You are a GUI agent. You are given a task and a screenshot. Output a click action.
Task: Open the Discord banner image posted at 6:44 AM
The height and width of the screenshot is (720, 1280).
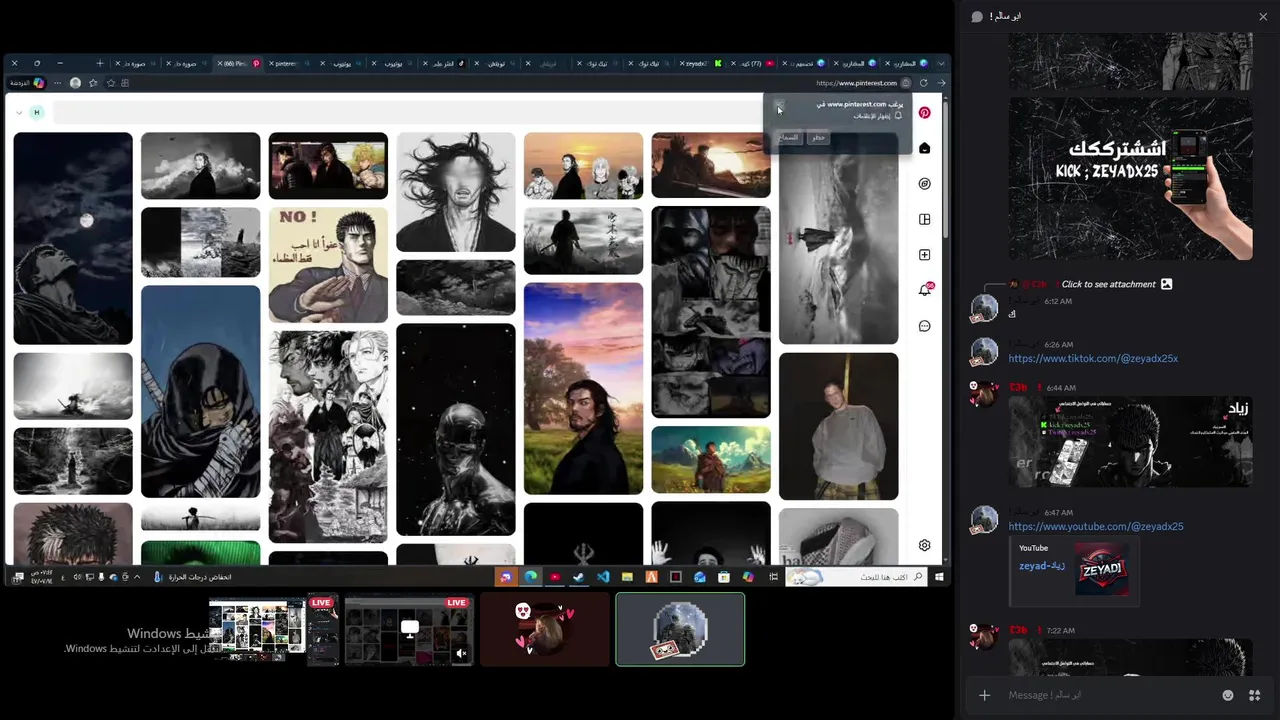click(x=1130, y=442)
